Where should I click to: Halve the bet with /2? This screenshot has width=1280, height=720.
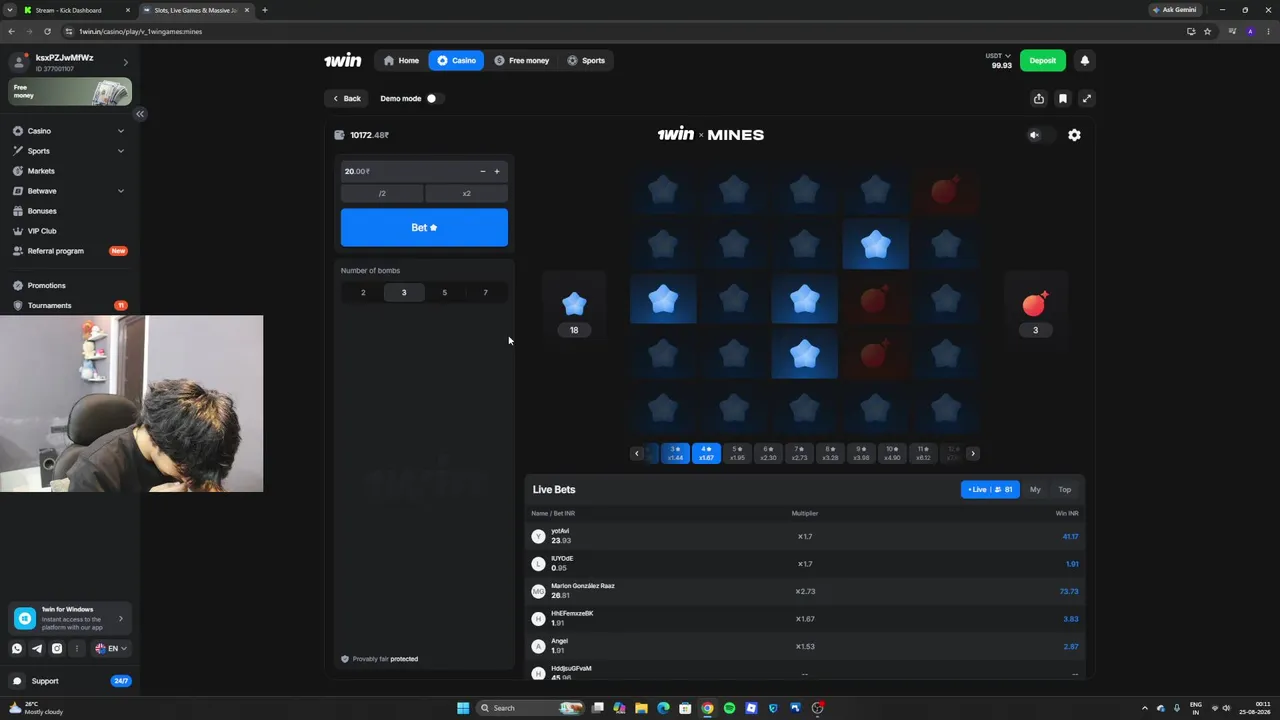[x=382, y=193]
